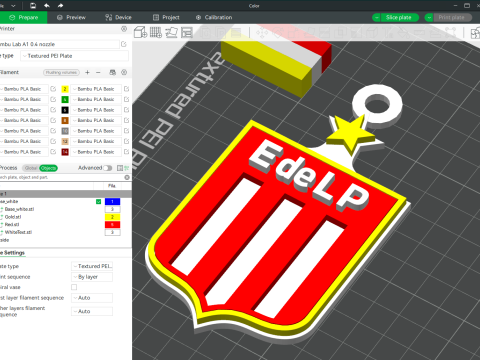This screenshot has height=360, width=480.
Task: Switch process scope to Global
Action: point(31,168)
